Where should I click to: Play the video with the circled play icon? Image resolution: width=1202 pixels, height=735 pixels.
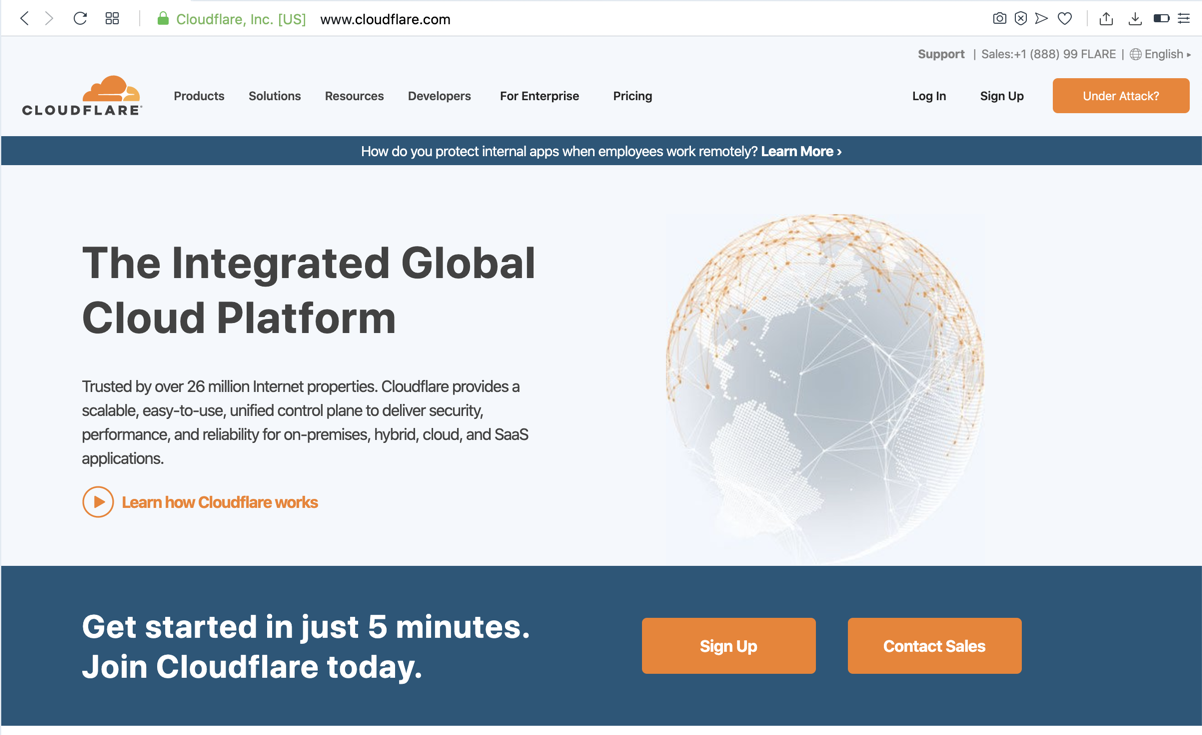coord(98,502)
